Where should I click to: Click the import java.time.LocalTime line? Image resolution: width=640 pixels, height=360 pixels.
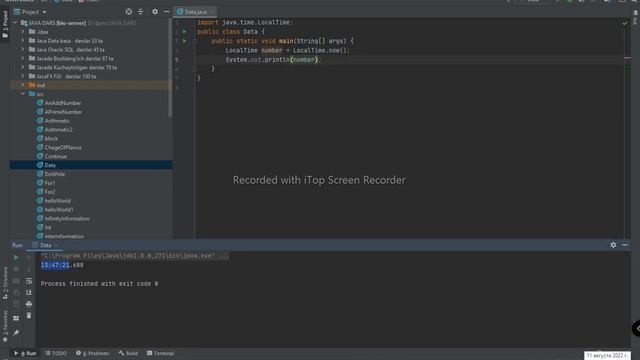click(x=245, y=22)
